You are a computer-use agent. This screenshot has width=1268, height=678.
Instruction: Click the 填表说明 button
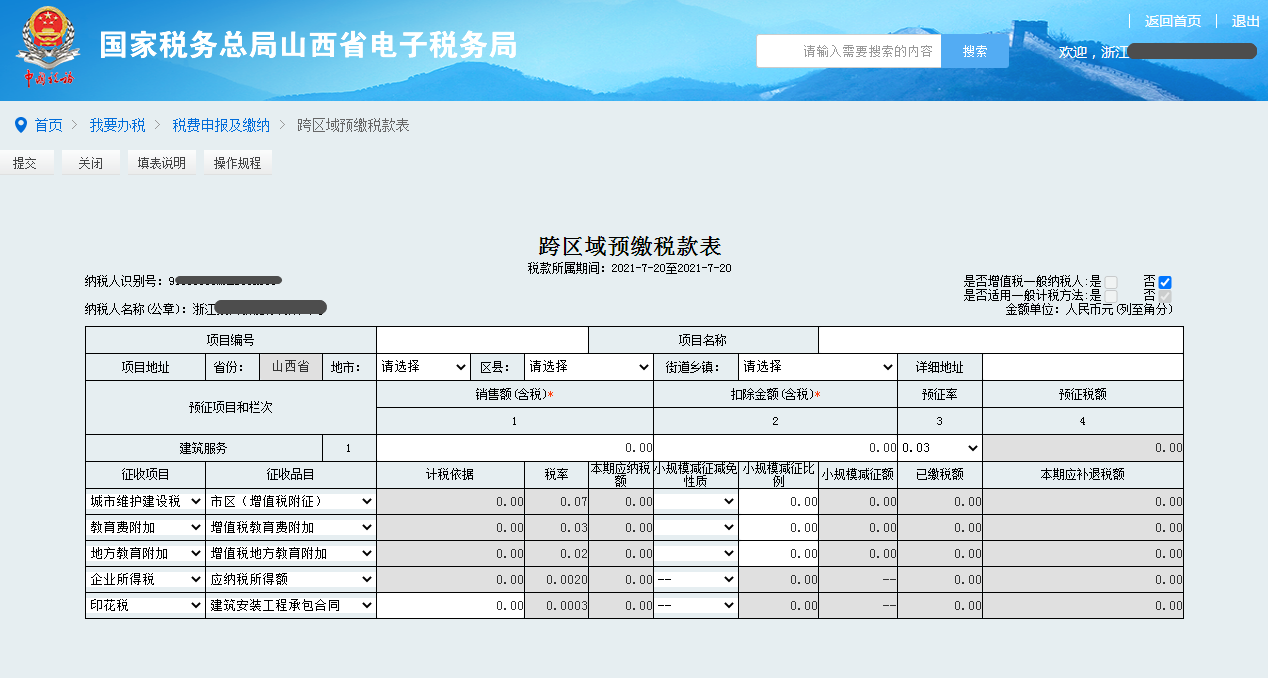tap(162, 162)
